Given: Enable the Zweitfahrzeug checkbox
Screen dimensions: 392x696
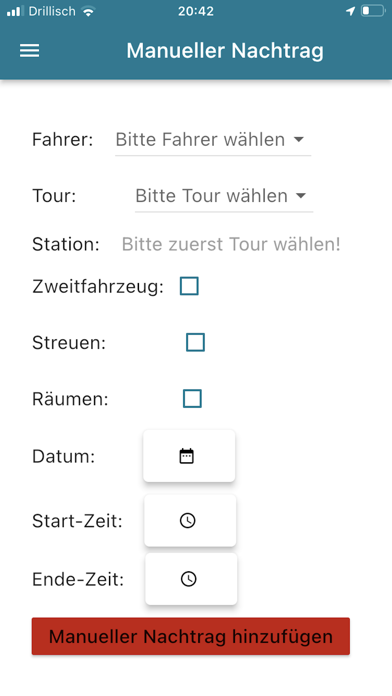Looking at the screenshot, I should [189, 286].
